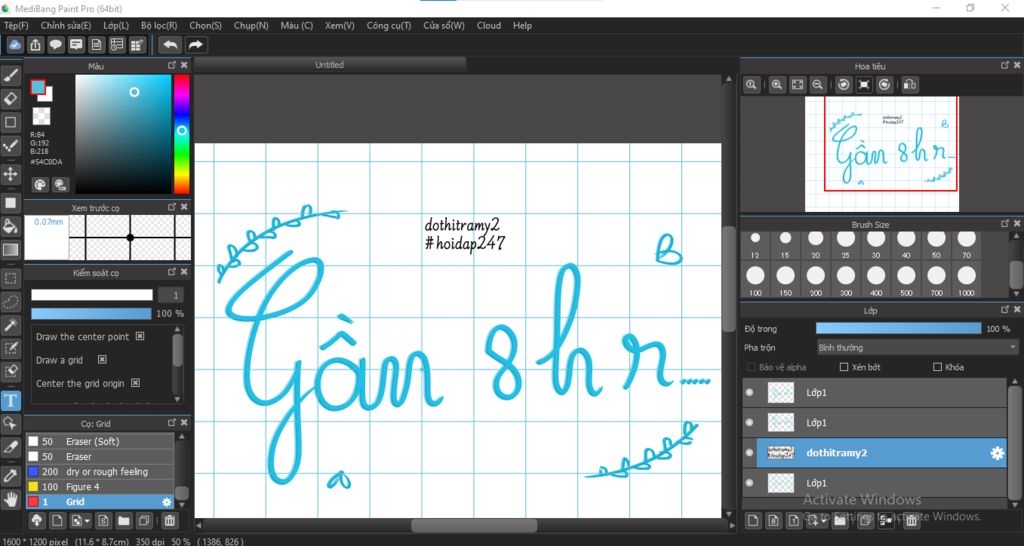Select the Gradient tool
Image resolution: width=1024 pixels, height=546 pixels.
coord(10,249)
